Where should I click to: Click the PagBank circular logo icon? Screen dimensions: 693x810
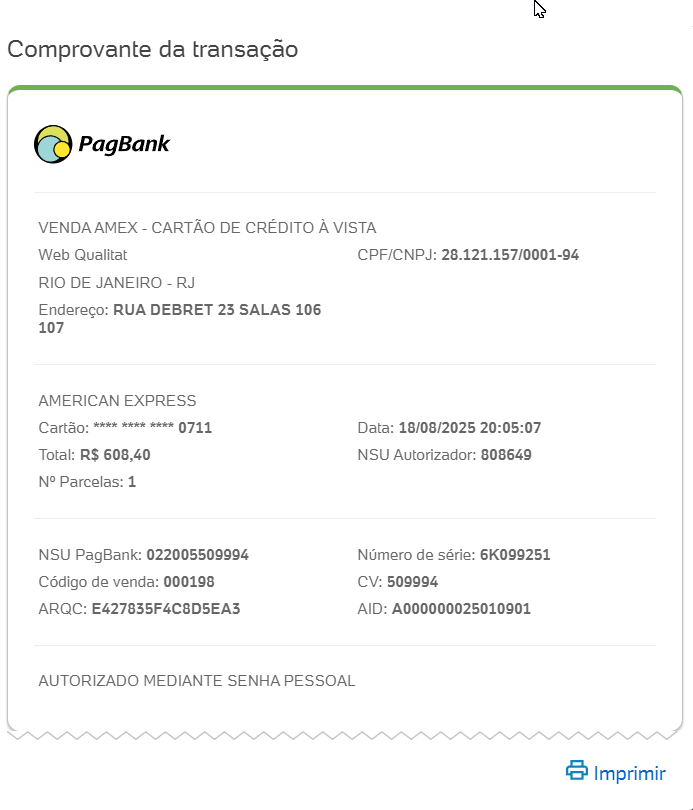pyautogui.click(x=53, y=144)
